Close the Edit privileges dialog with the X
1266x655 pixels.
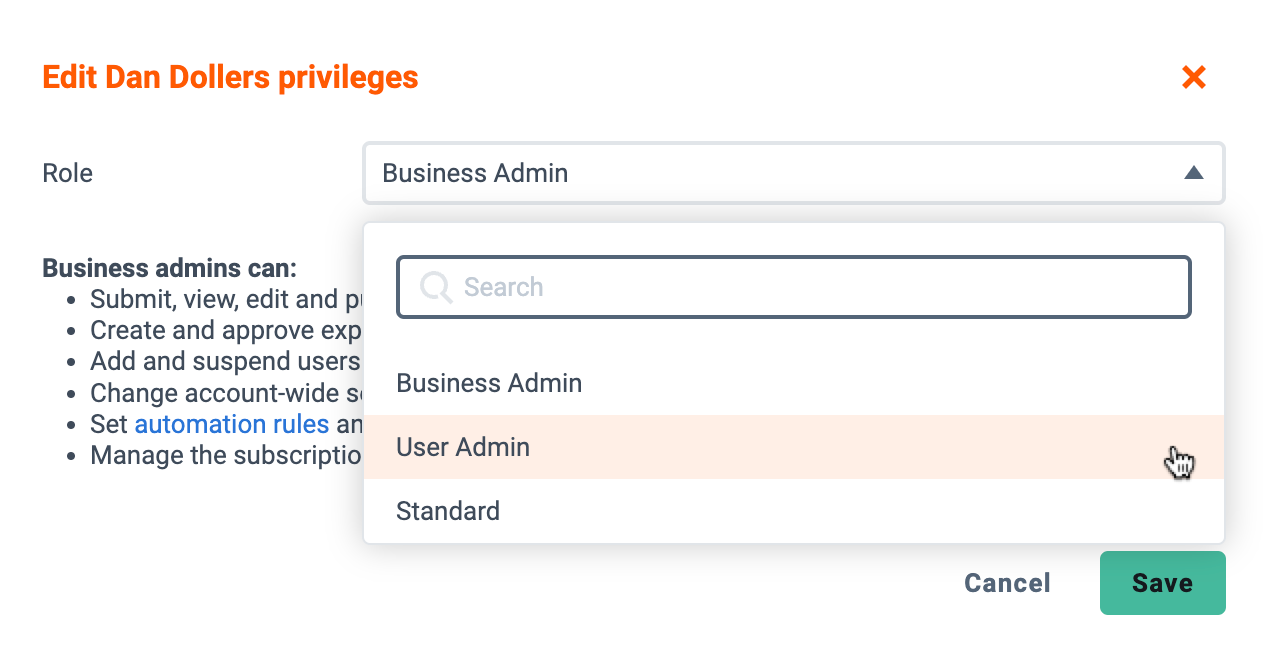click(1193, 77)
